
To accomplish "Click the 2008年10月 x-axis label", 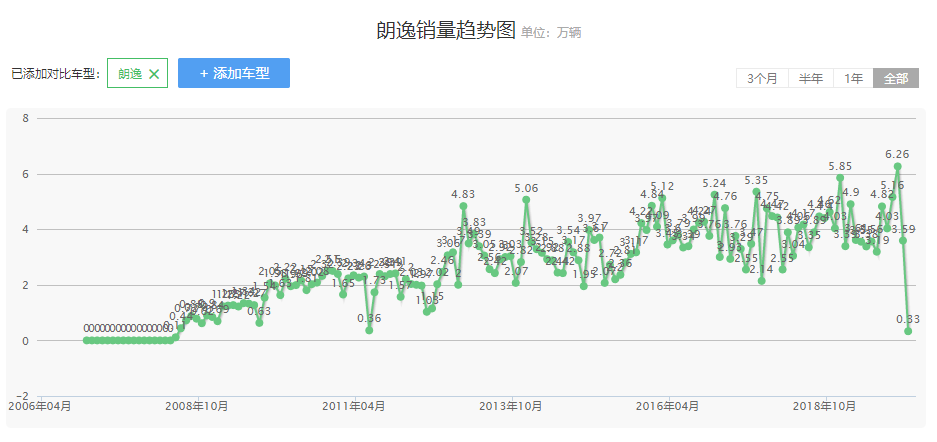I will [197, 406].
